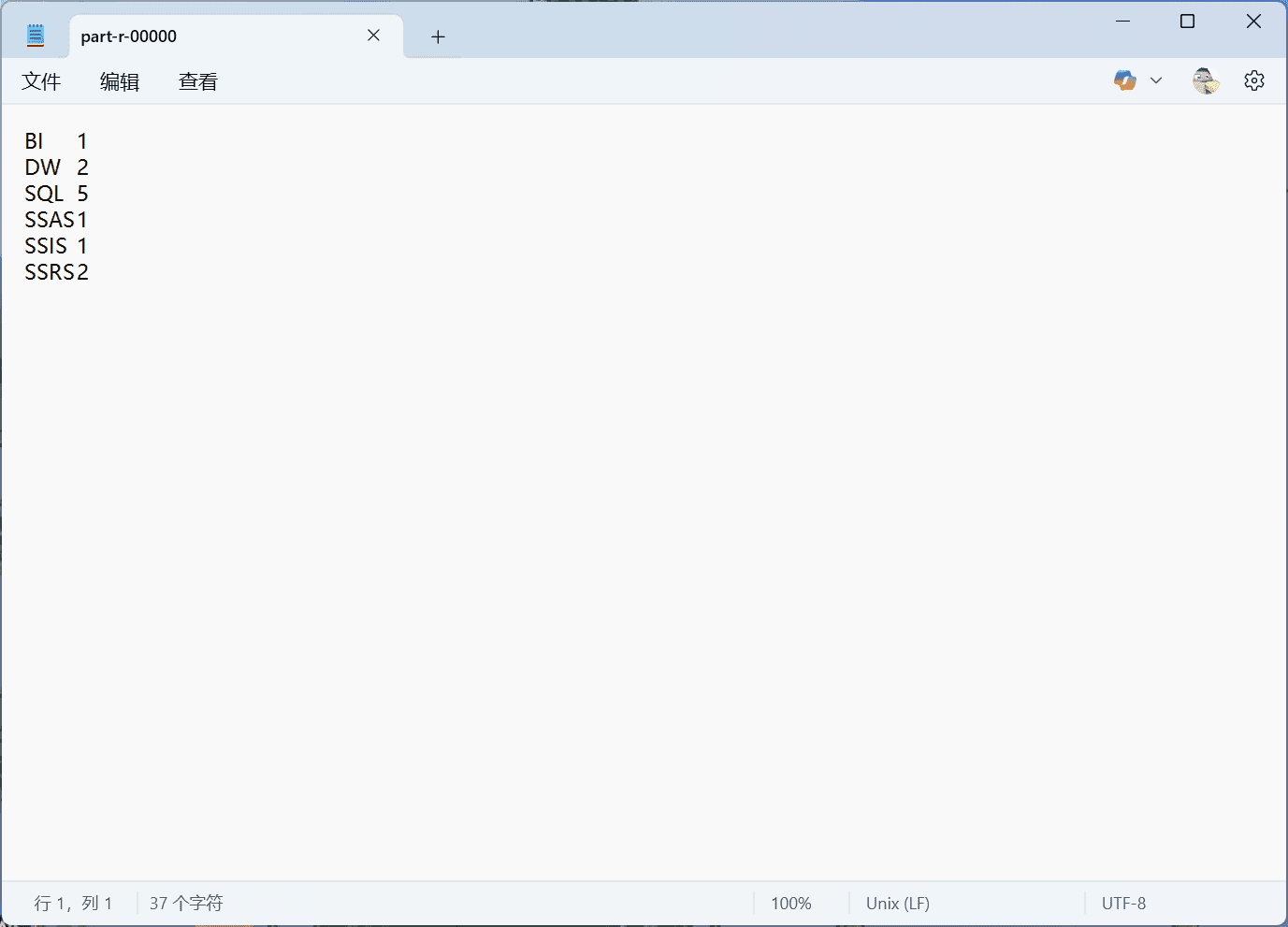1288x927 pixels.
Task: Open the 编辑 menu
Action: coord(120,81)
